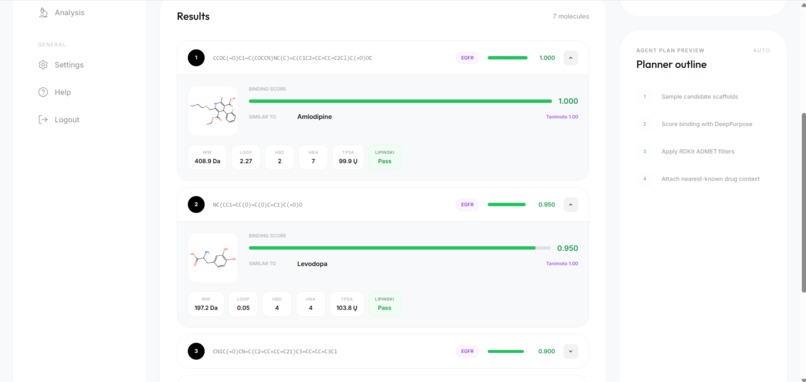Image resolution: width=806 pixels, height=382 pixels.
Task: Click the SMILES string of result 2
Action: click(258, 205)
